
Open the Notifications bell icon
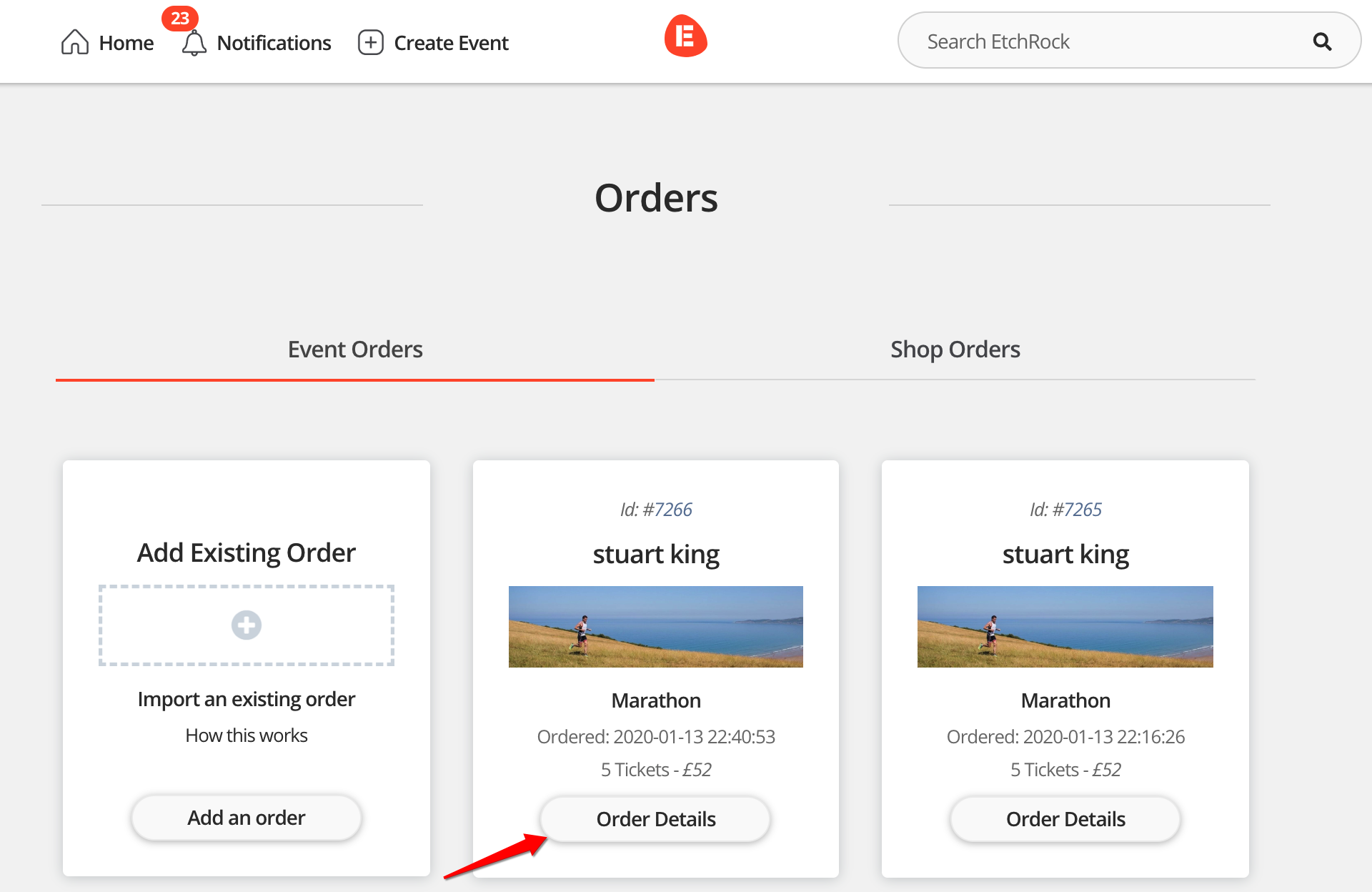point(194,43)
